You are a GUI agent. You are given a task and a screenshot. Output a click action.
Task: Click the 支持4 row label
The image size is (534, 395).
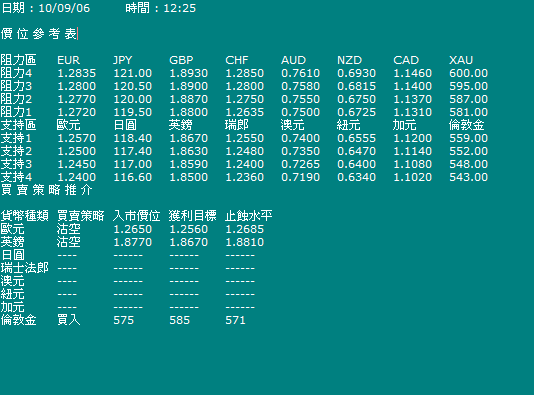(x=16, y=177)
